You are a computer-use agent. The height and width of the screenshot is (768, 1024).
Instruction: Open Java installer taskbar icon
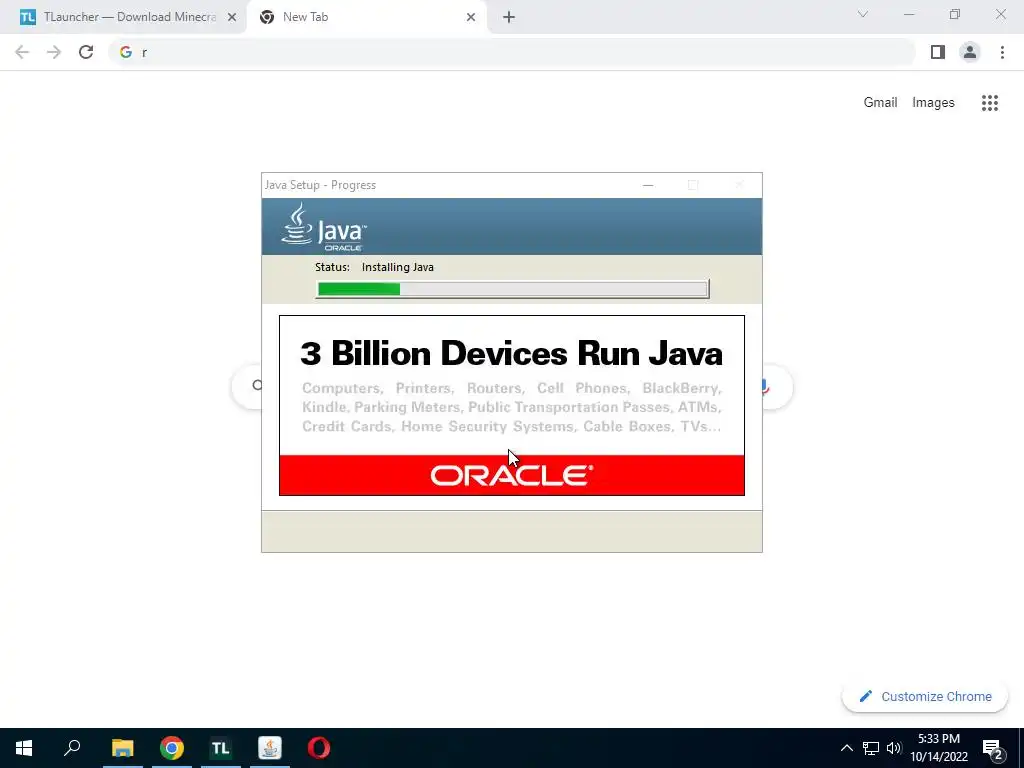[x=270, y=748]
